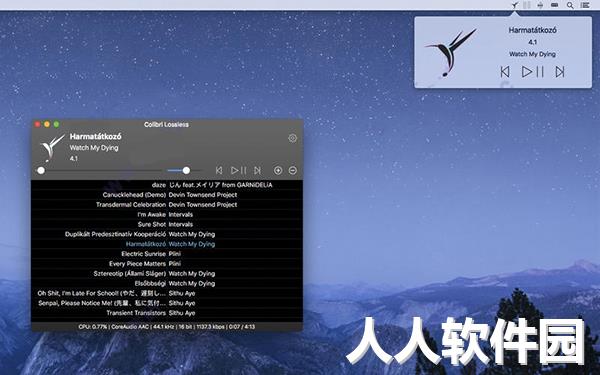Select Electric Sunrise by Plini
Image resolution: width=600 pixels, height=375 pixels.
[x=167, y=254]
